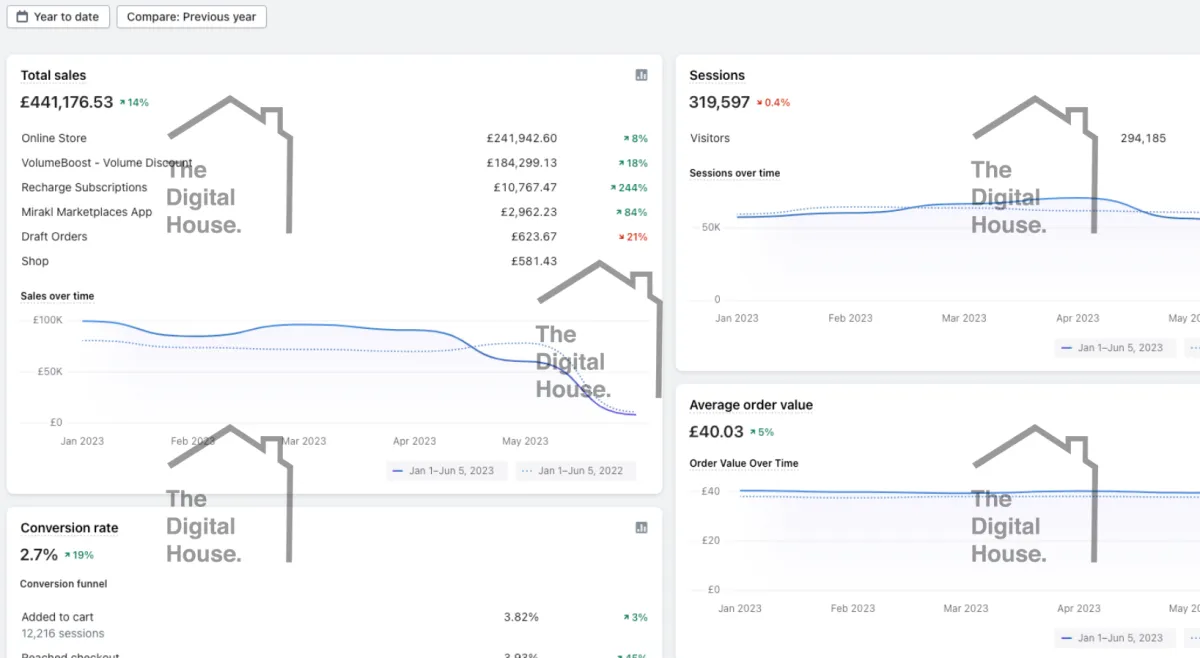The height and width of the screenshot is (658, 1200).
Task: Toggle the 2023 legend under Order Value Over Time
Action: (1113, 638)
